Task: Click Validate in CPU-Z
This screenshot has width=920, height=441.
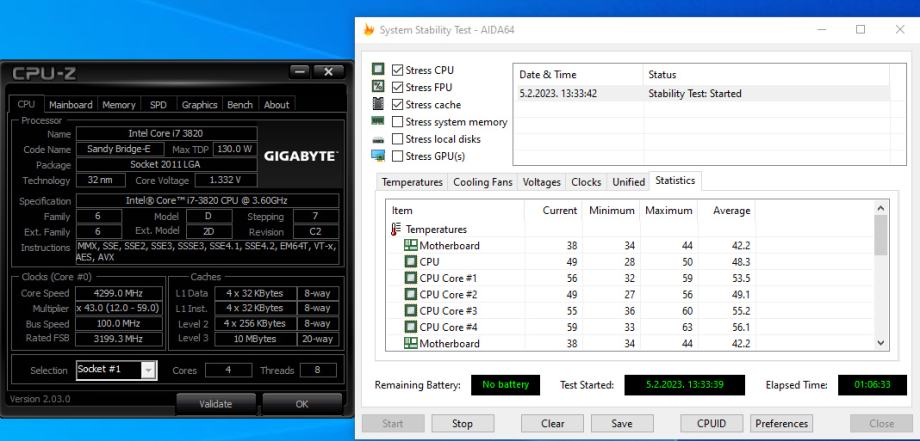Action: pos(215,404)
